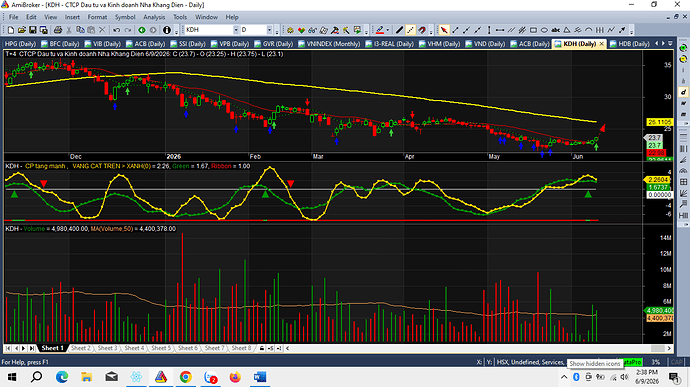Open the Insert menu

(x=72, y=17)
